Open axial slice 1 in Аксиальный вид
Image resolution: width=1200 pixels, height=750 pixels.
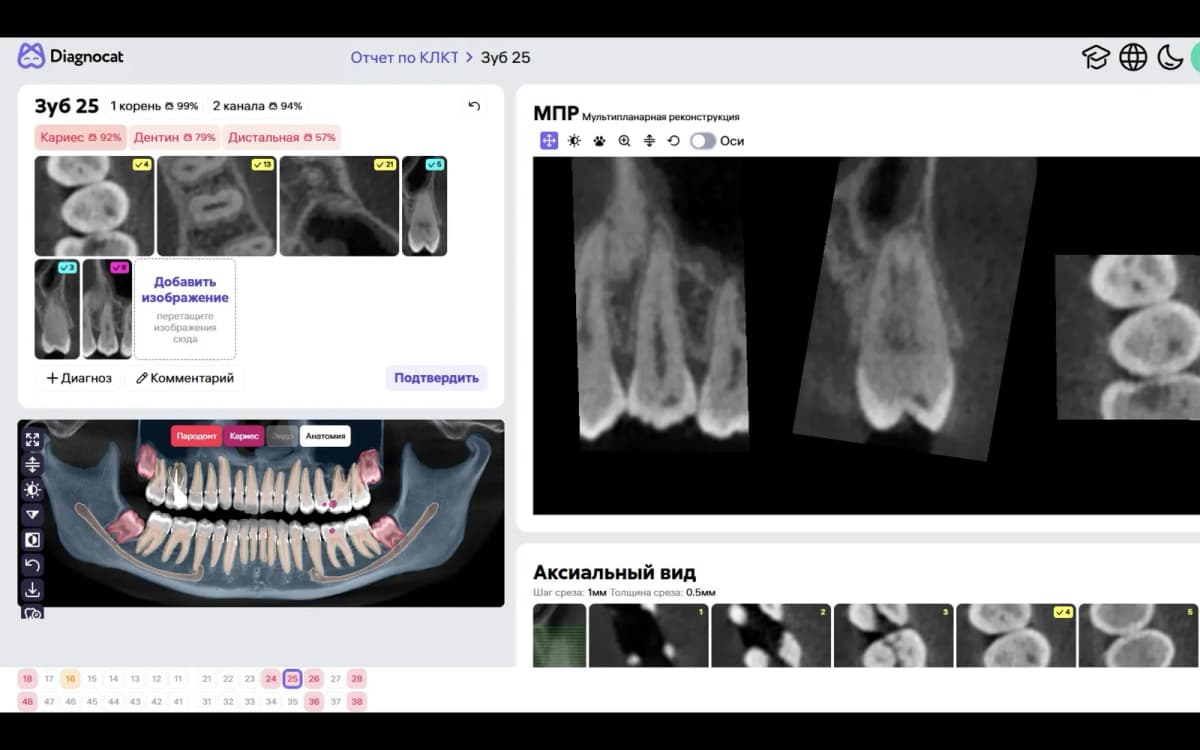pos(648,635)
